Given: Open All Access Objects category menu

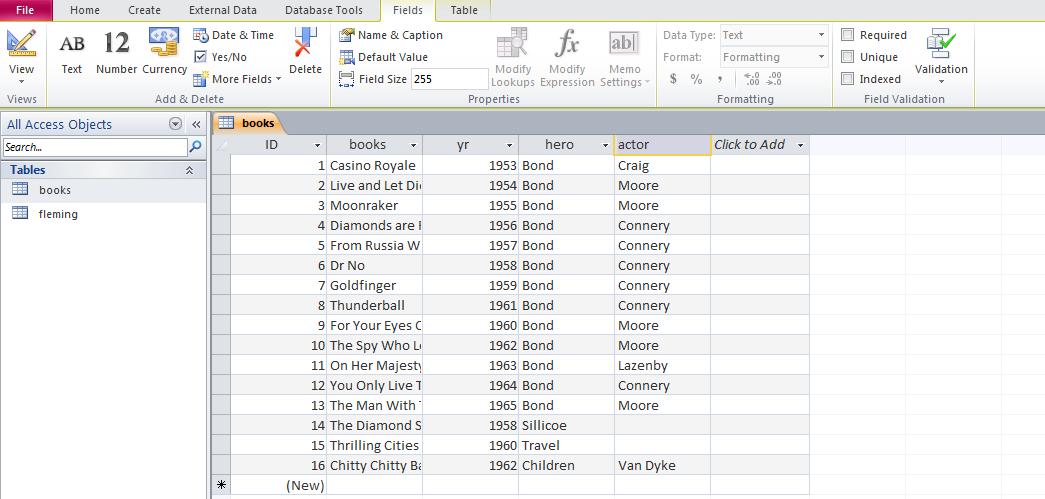Looking at the screenshot, I should point(175,125).
